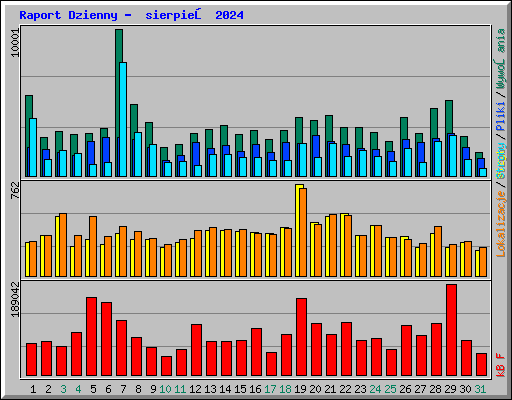The width and height of the screenshot is (512, 400).
Task: Click day label "19" on the axis
Action: 300,389
